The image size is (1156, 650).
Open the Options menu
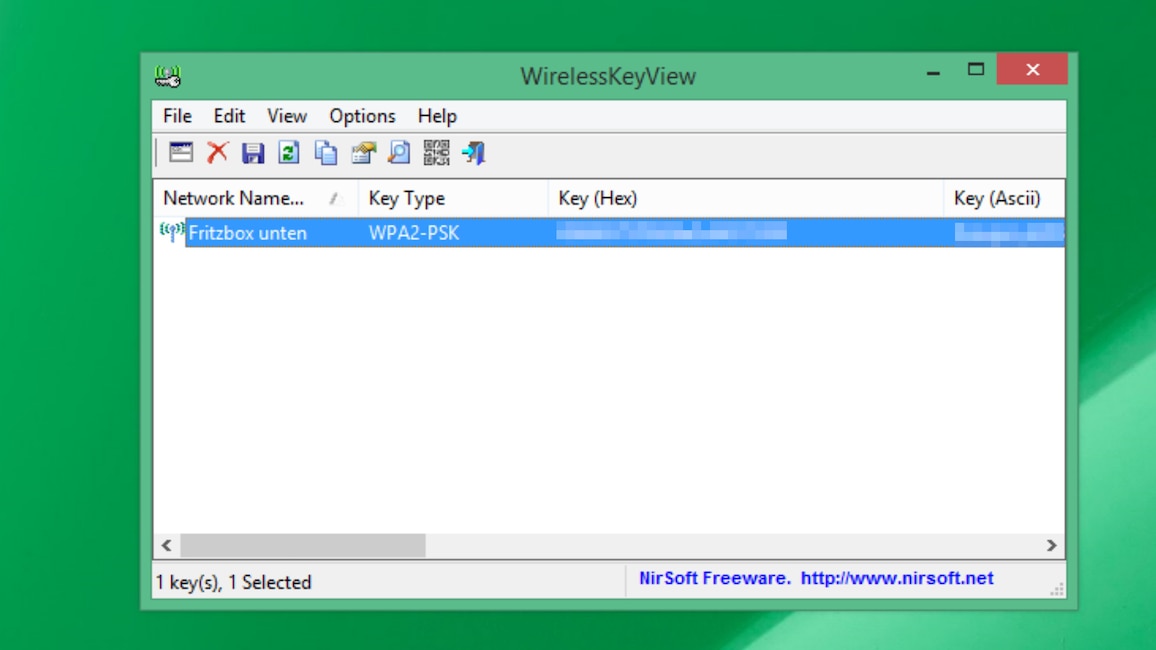click(361, 116)
